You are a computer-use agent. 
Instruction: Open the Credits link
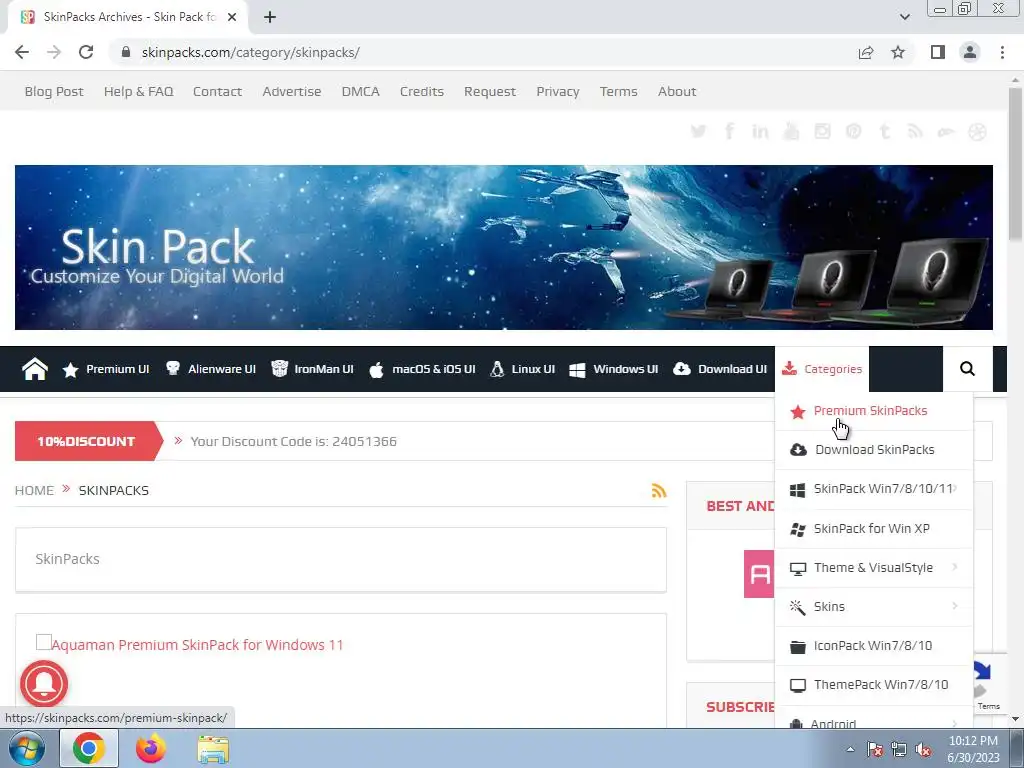point(422,91)
